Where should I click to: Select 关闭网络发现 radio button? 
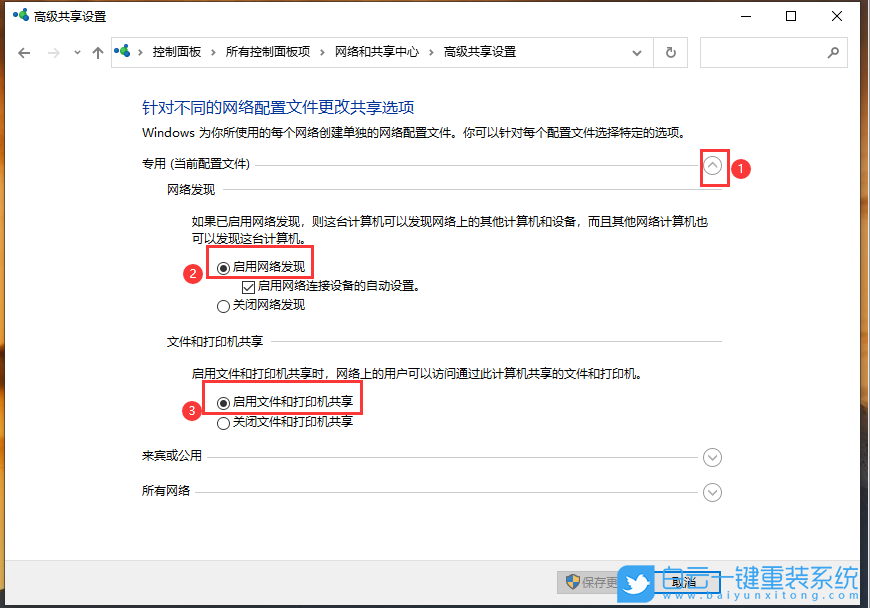tap(223, 306)
